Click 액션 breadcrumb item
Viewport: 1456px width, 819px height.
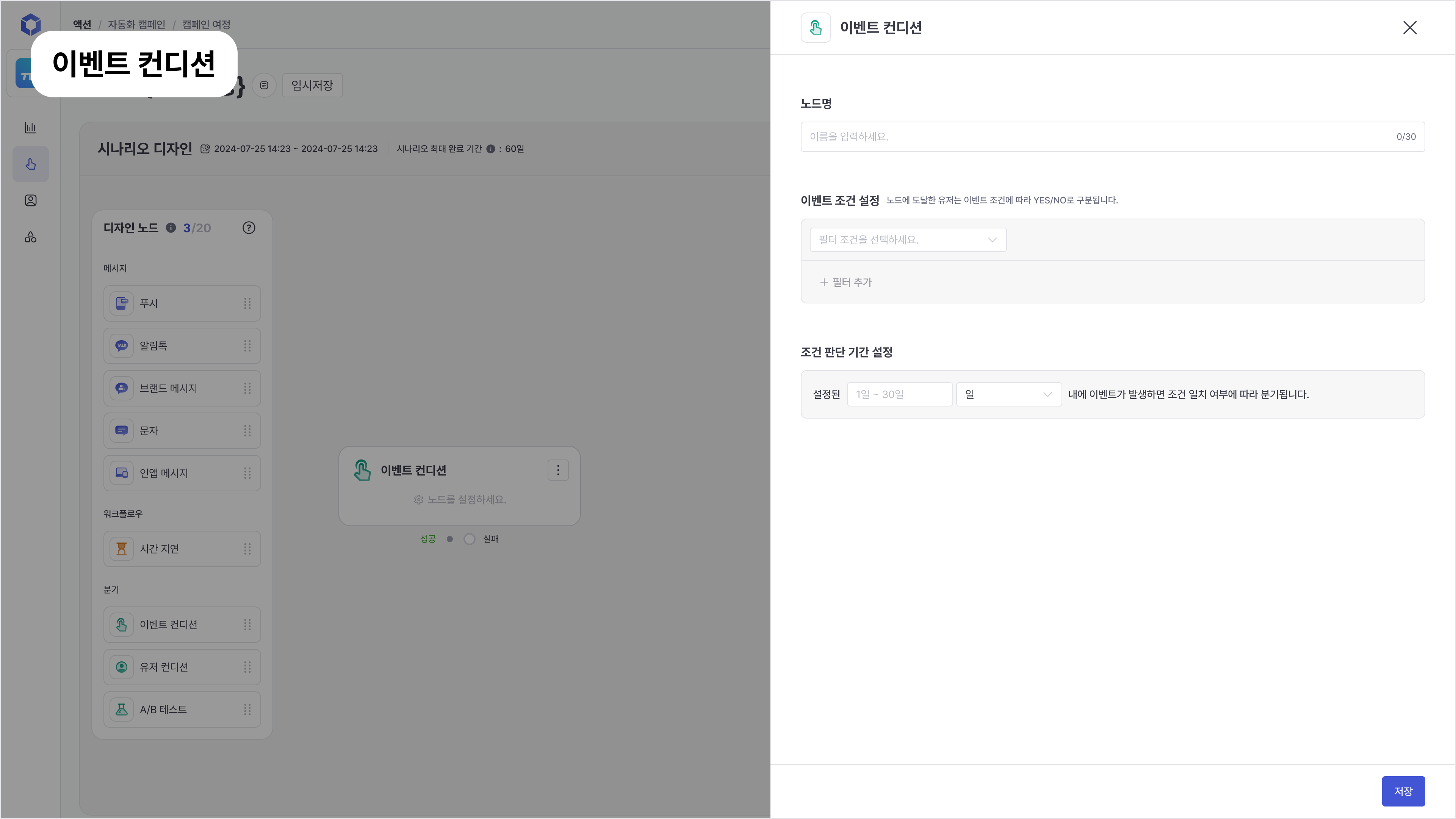[82, 24]
